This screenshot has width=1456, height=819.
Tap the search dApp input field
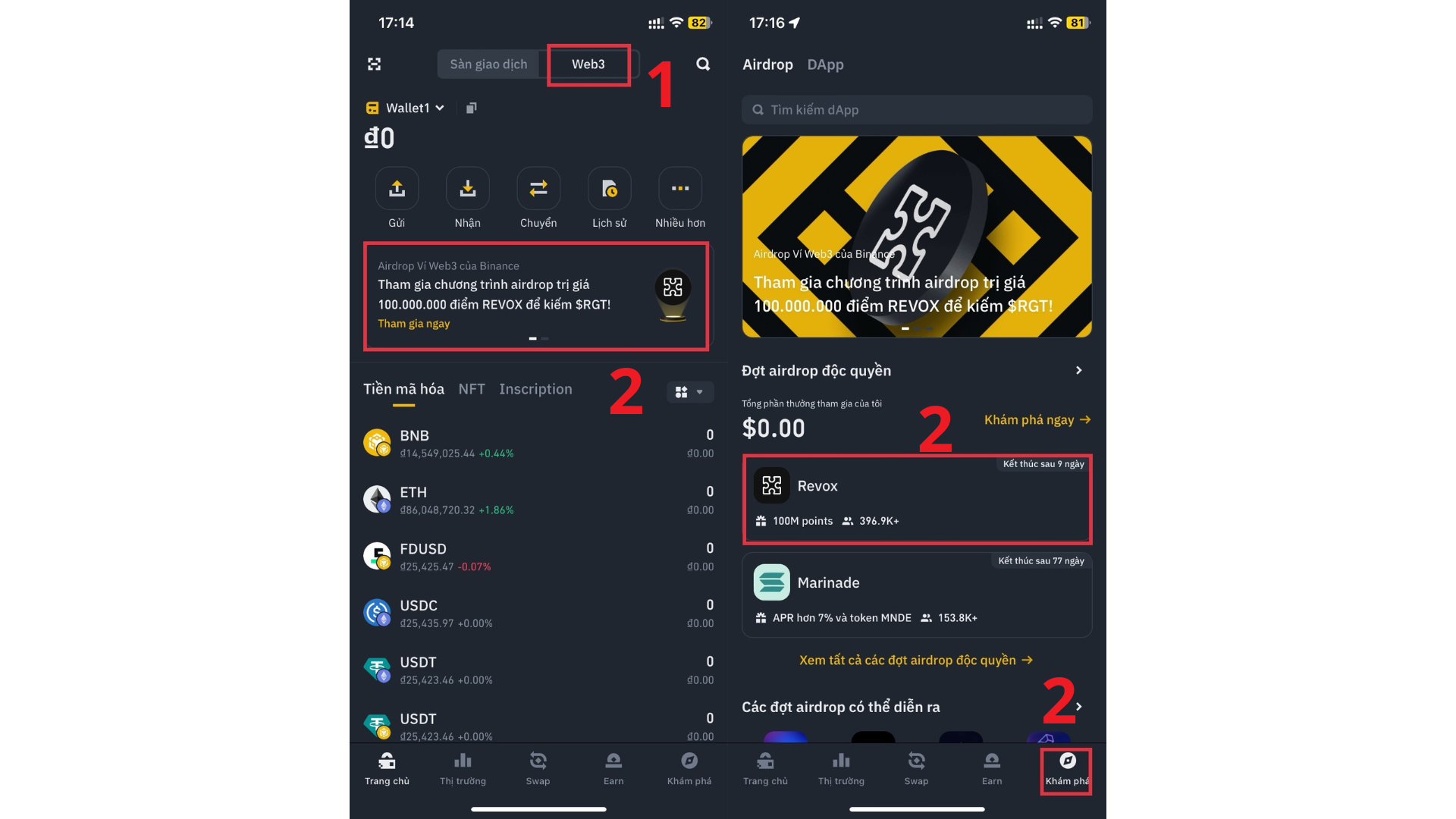tap(915, 109)
